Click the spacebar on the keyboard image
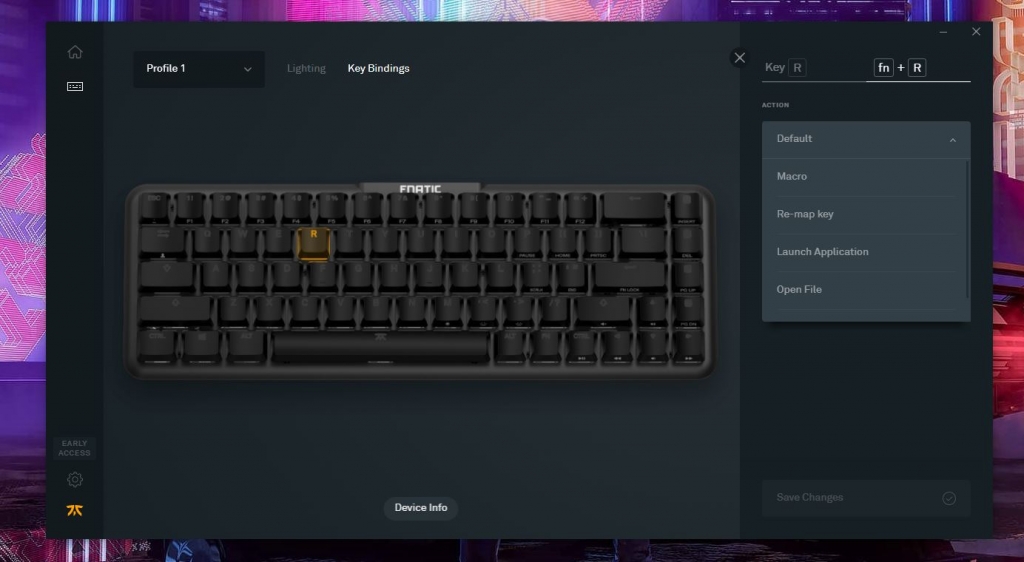This screenshot has height=562, width=1024. point(380,346)
